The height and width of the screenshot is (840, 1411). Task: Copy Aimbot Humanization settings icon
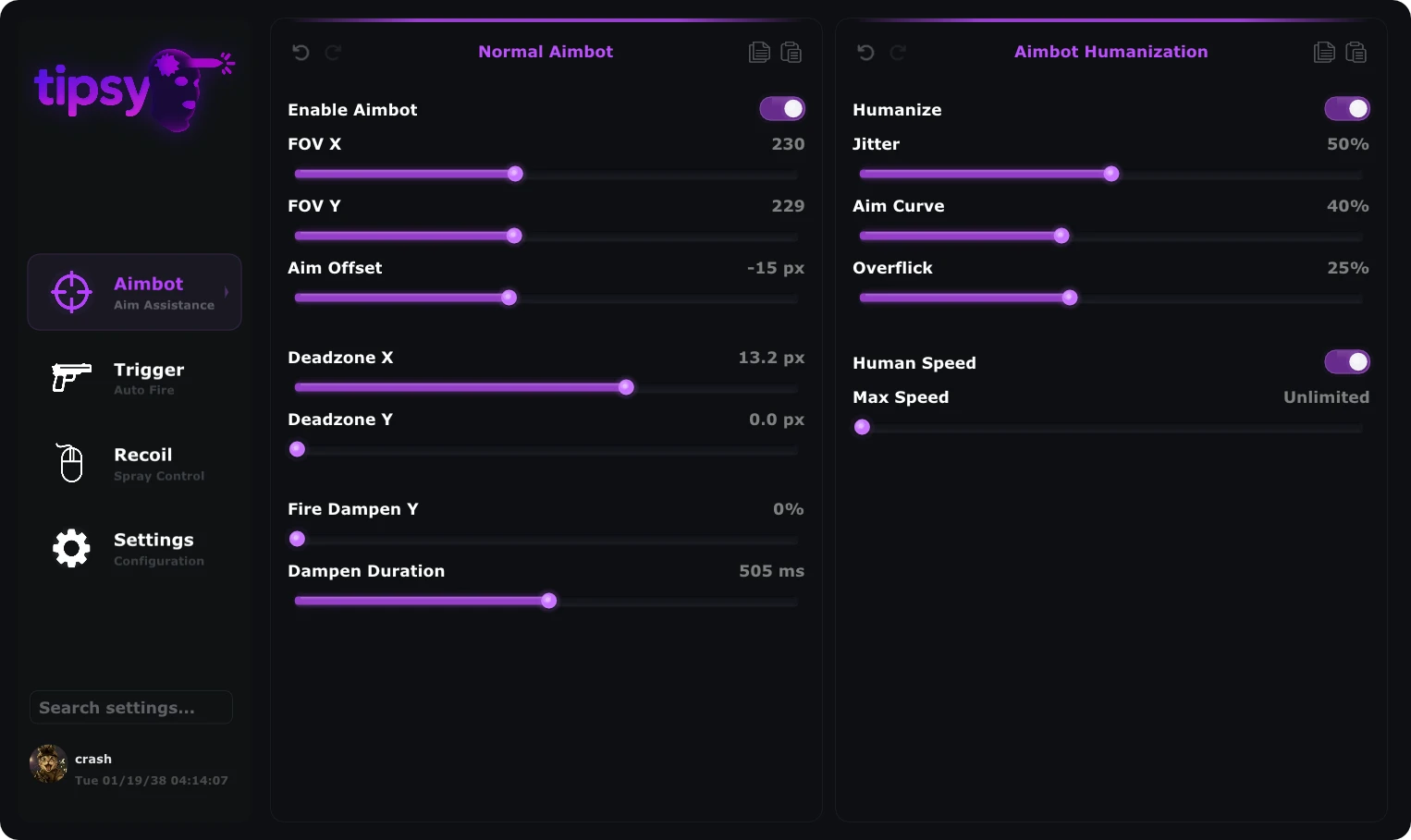pos(1324,53)
